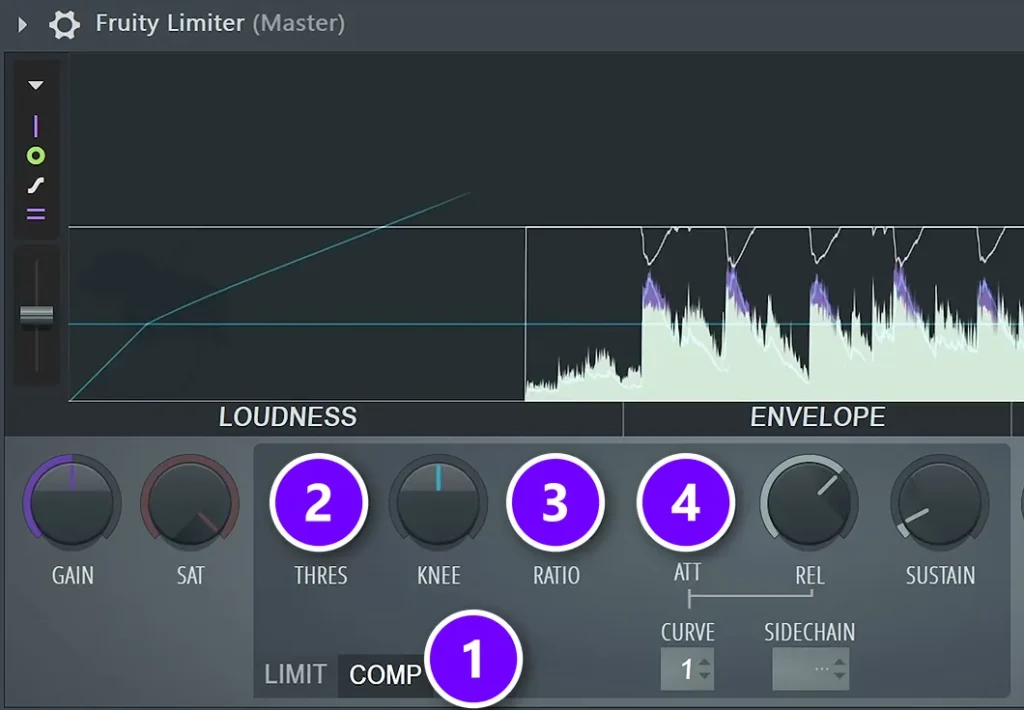Click the CURVE value field showing 1
This screenshot has height=710, width=1024.
pos(687,669)
